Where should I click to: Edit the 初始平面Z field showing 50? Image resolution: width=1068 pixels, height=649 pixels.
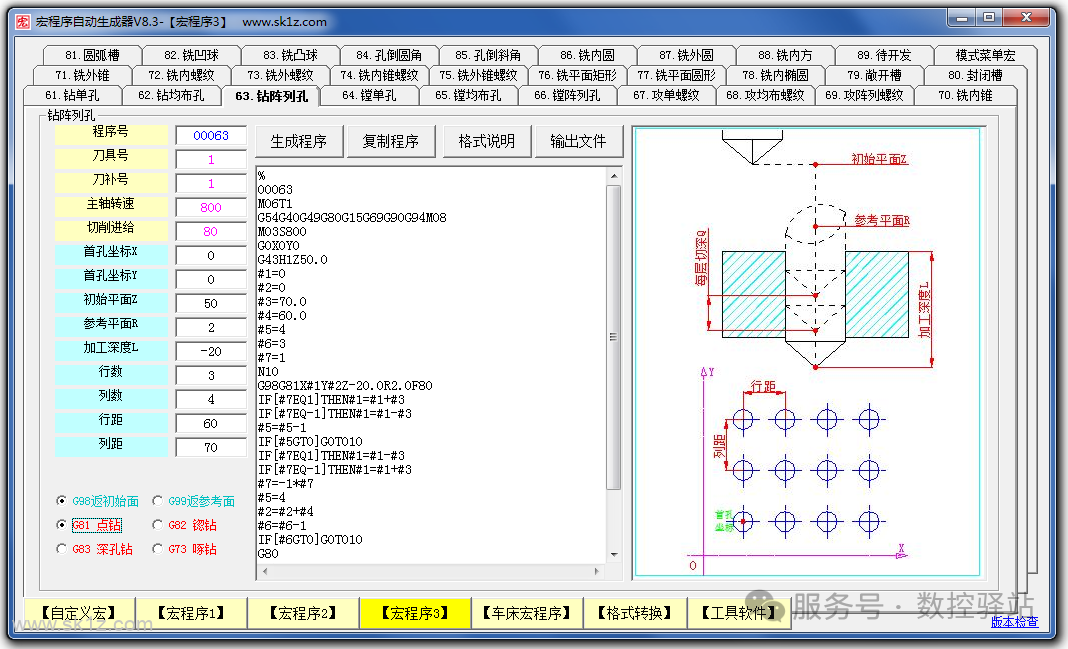click(211, 304)
